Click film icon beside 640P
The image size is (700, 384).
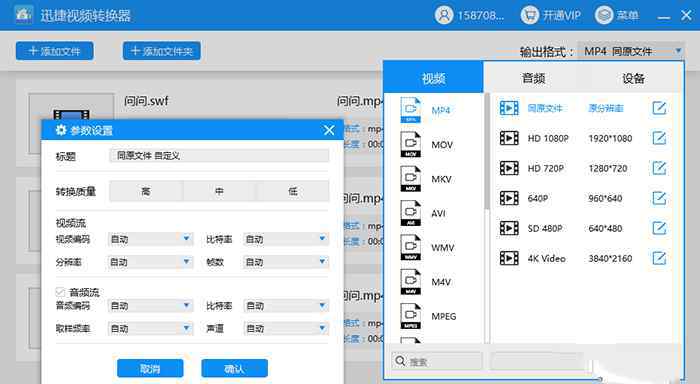tap(509, 198)
